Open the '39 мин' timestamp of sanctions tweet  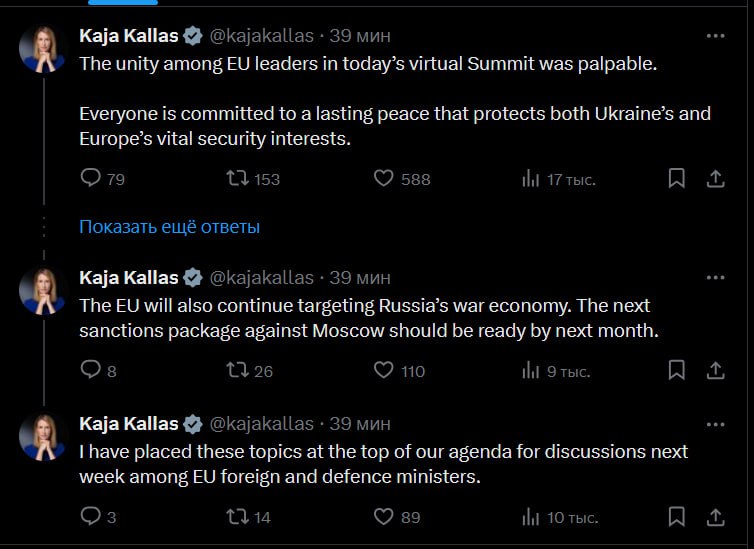point(360,277)
